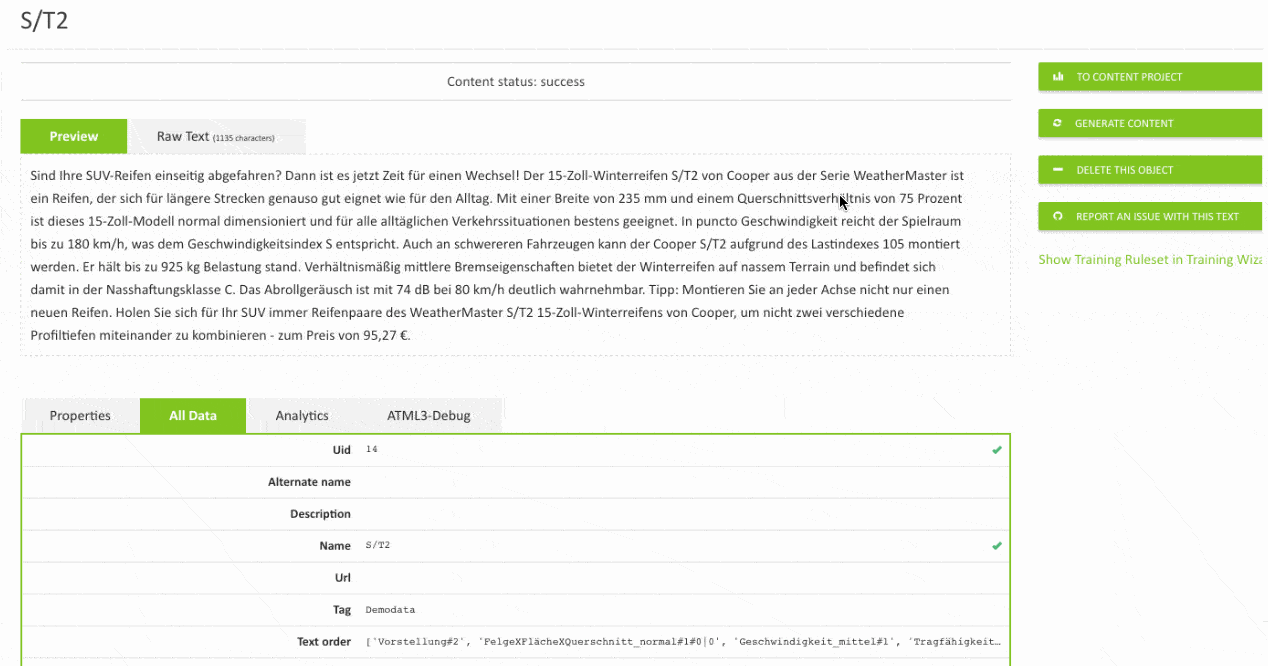The width and height of the screenshot is (1268, 666).
Task: Click the bar chart icon on To Content Project
Action: click(x=1058, y=77)
